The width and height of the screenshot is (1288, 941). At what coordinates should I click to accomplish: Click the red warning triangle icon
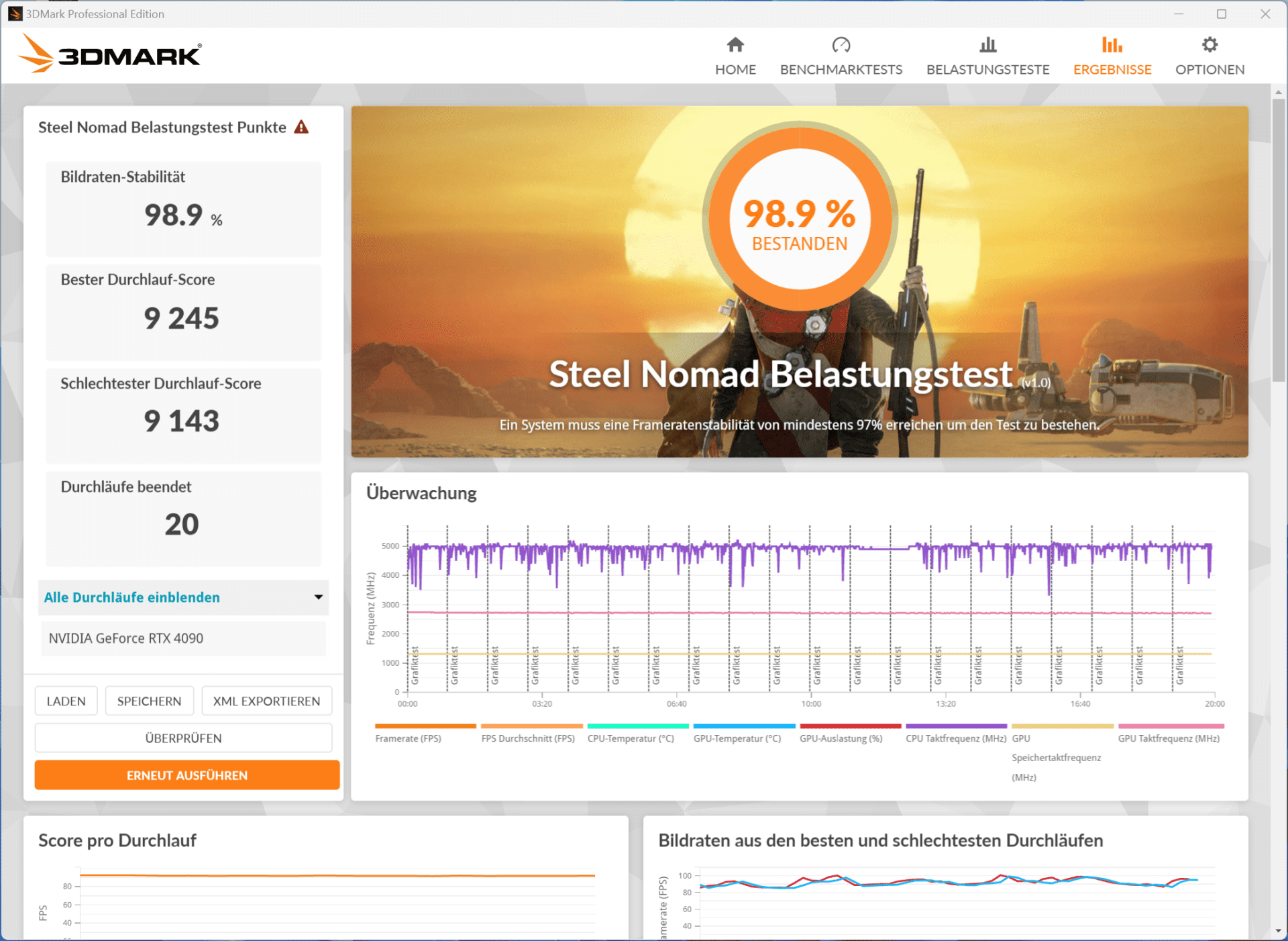tap(302, 127)
